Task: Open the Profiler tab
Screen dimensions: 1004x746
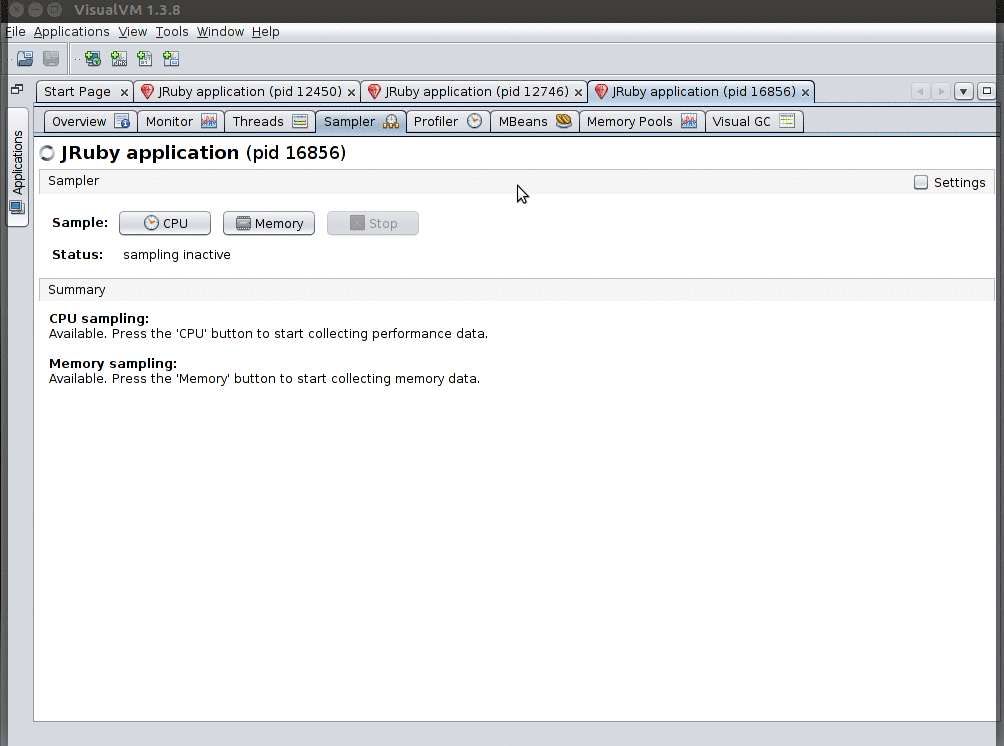Action: coord(448,121)
